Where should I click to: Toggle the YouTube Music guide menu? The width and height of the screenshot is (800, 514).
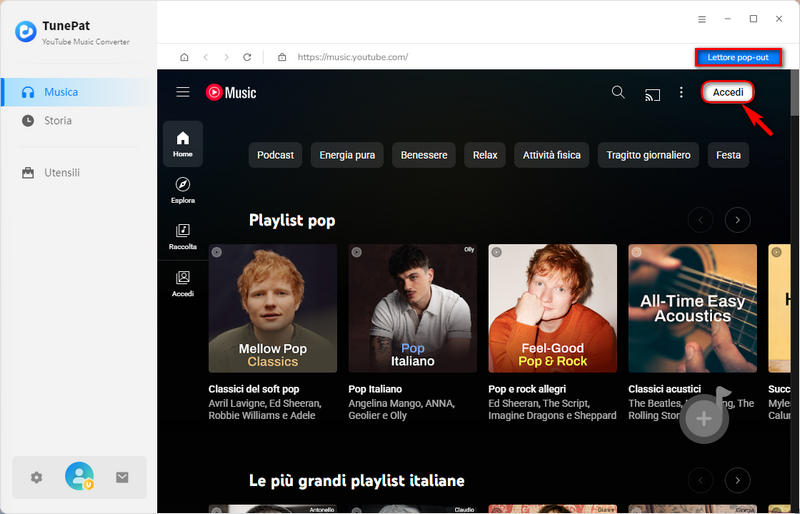pyautogui.click(x=183, y=92)
